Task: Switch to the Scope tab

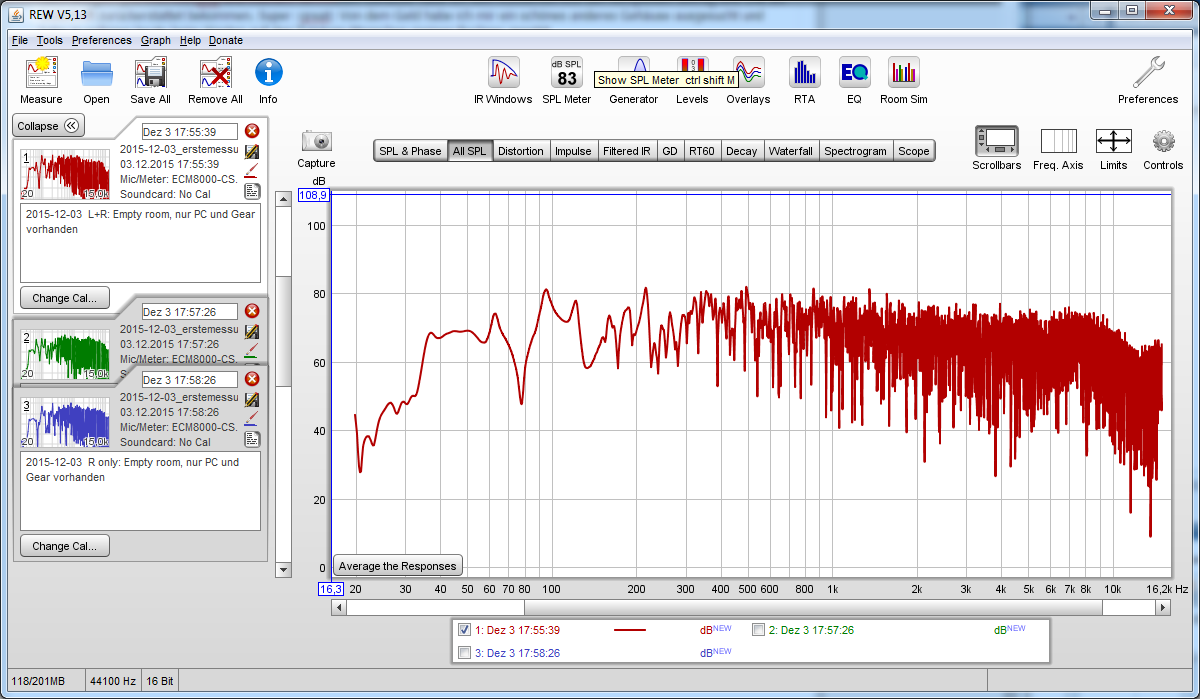Action: [914, 151]
